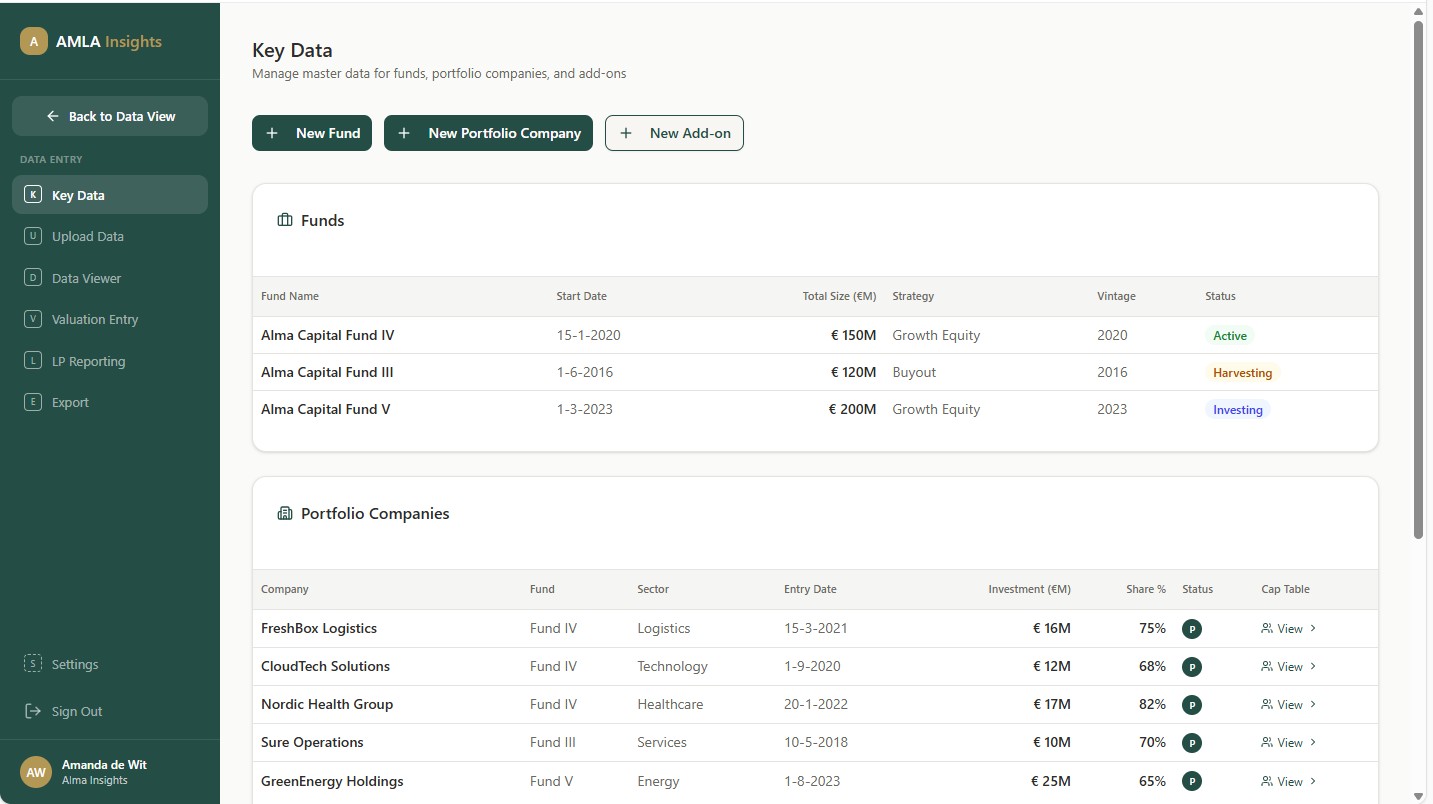Viewport: 1433px width, 804px height.
Task: Expand CloudTech Solutions cap table chevron
Action: (1313, 666)
